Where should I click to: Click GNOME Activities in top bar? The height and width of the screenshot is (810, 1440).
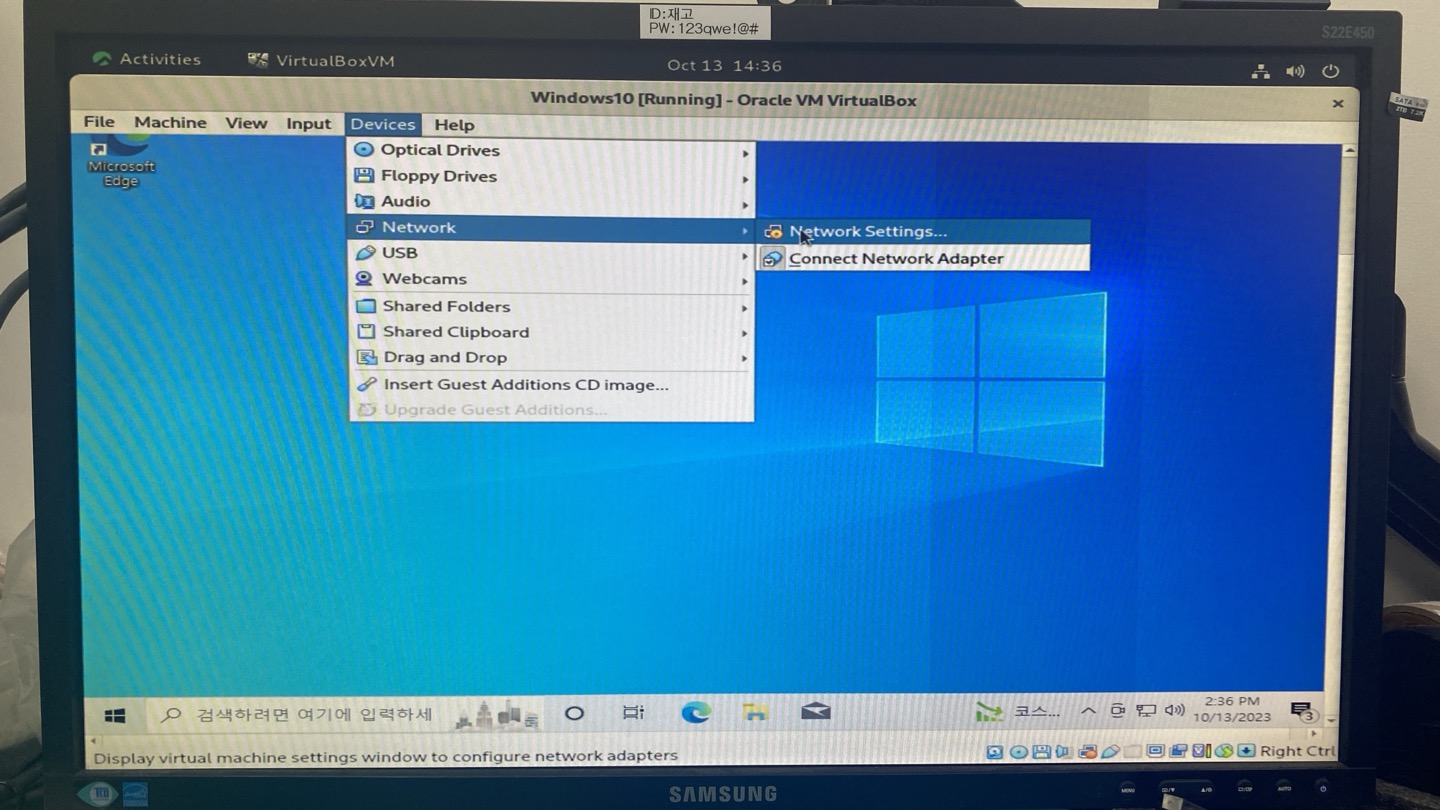coord(147,59)
